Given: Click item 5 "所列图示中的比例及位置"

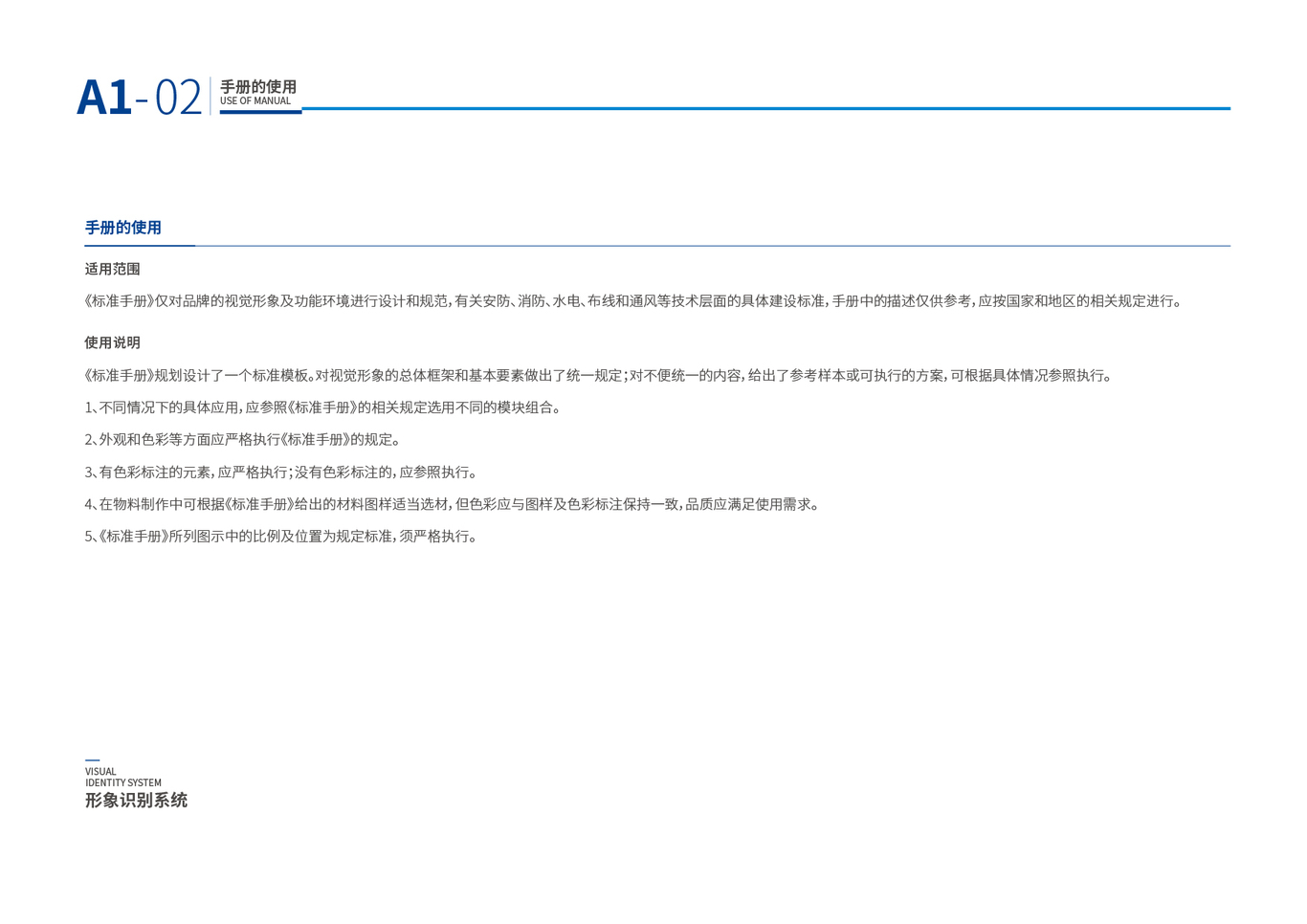Looking at the screenshot, I should [281, 537].
